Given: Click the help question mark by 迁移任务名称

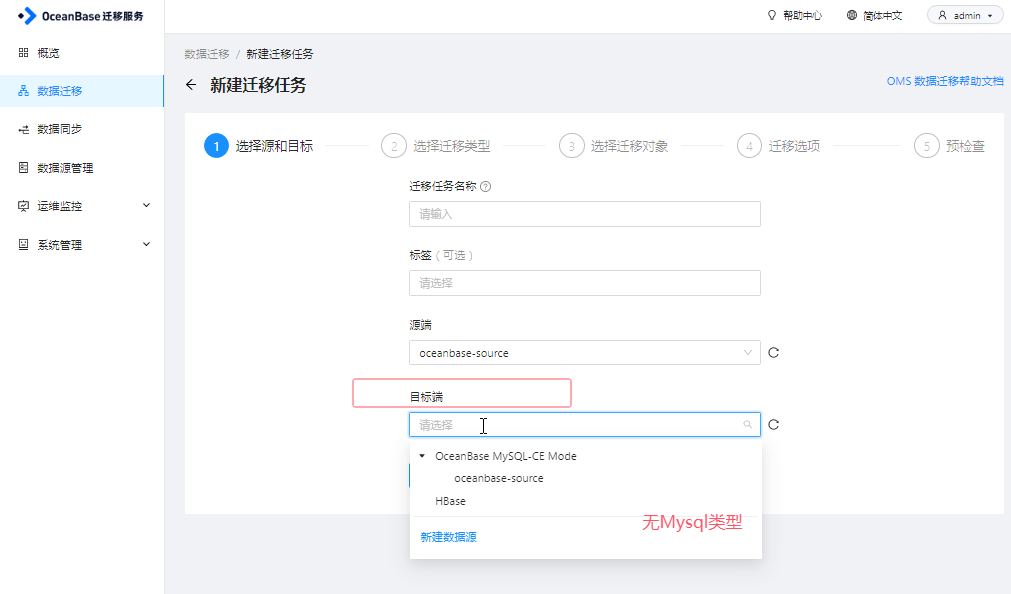Looking at the screenshot, I should (x=486, y=186).
